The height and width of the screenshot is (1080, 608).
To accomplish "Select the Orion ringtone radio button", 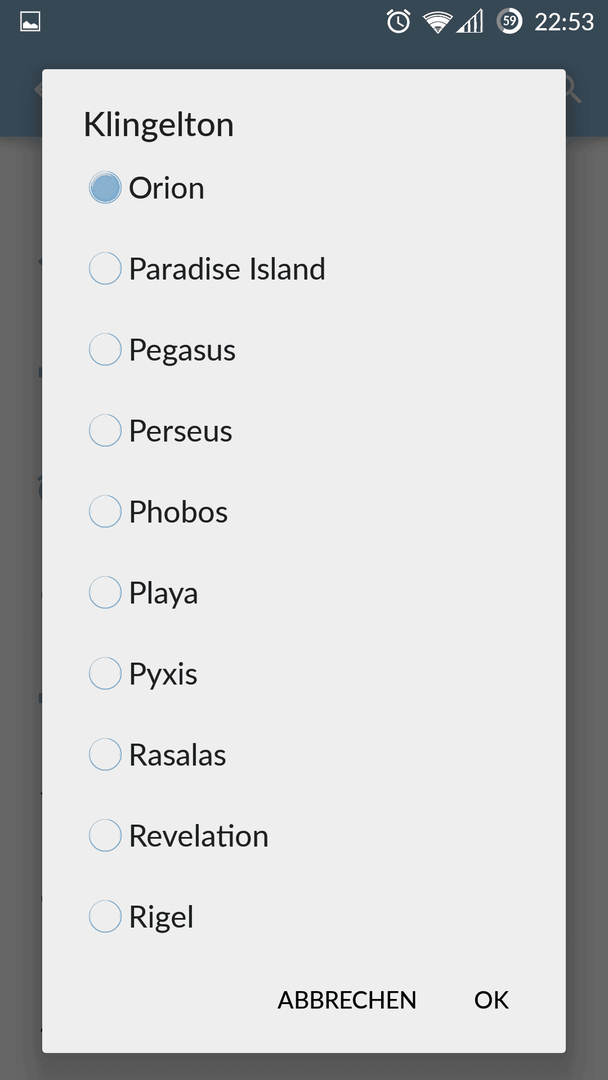I will click(105, 188).
